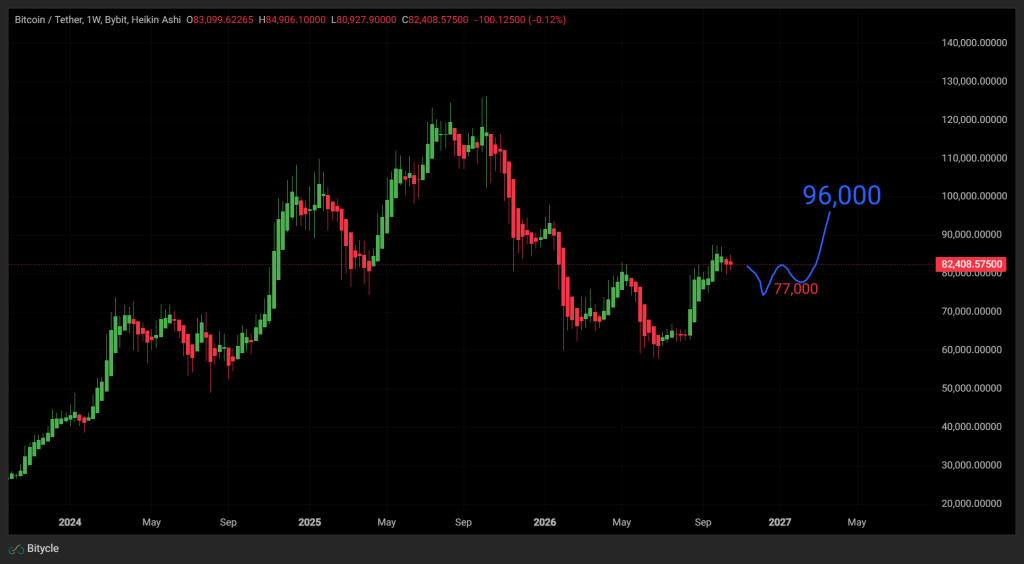Select the red 77,000 annotation text
The width and height of the screenshot is (1024, 564).
point(795,289)
